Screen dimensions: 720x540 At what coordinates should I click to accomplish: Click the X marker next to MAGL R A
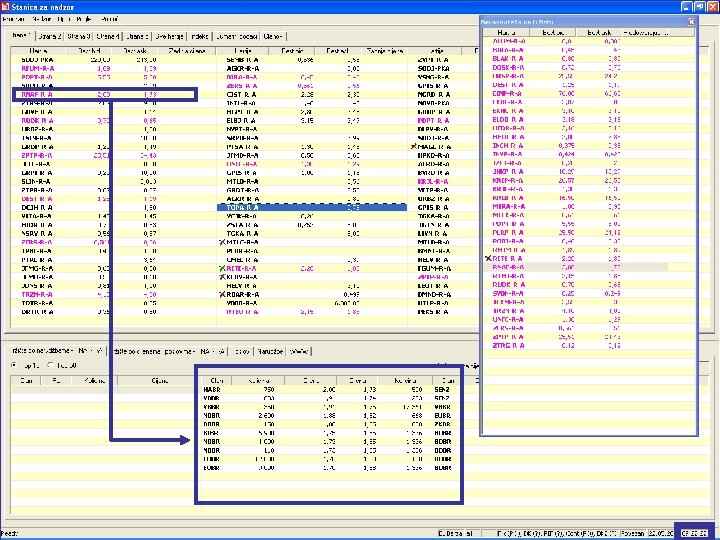pos(413,146)
